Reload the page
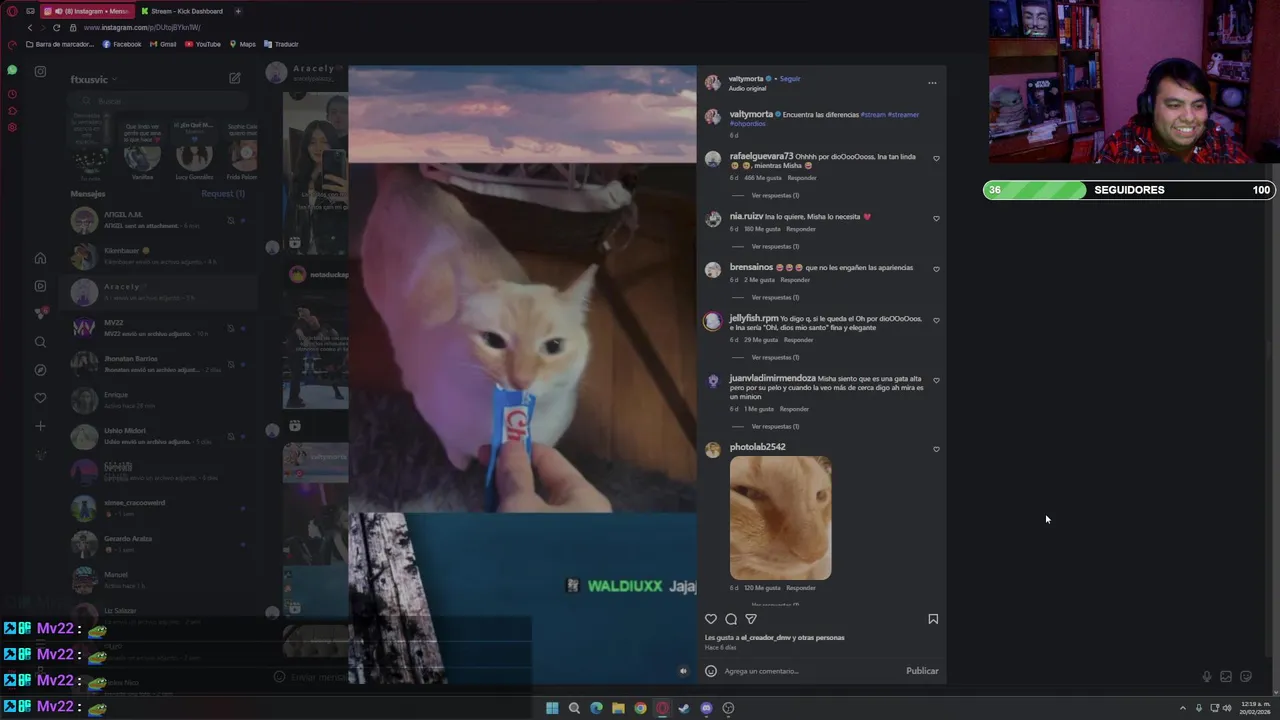This screenshot has height=720, width=1280. [56, 28]
